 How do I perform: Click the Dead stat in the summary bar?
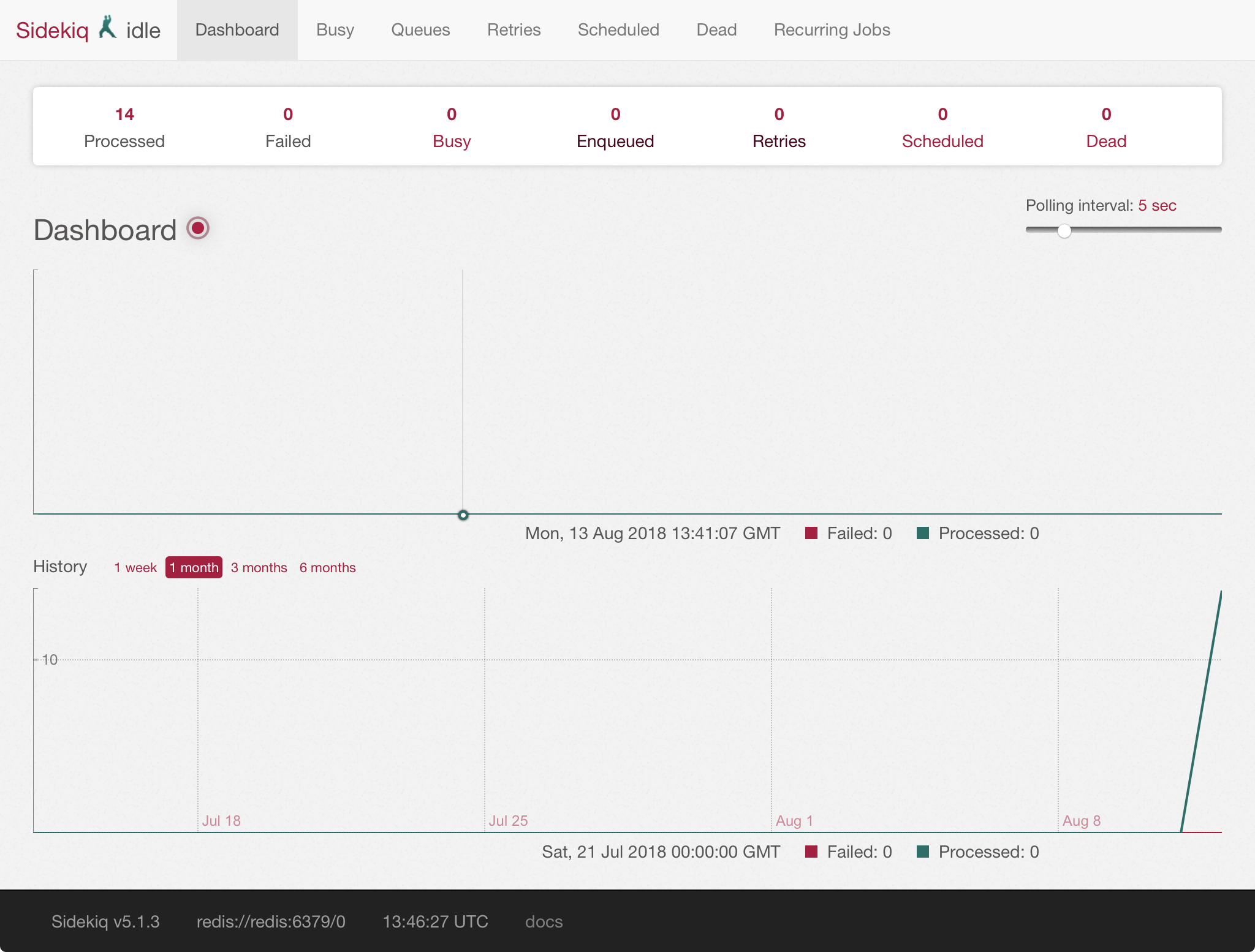tap(1105, 126)
